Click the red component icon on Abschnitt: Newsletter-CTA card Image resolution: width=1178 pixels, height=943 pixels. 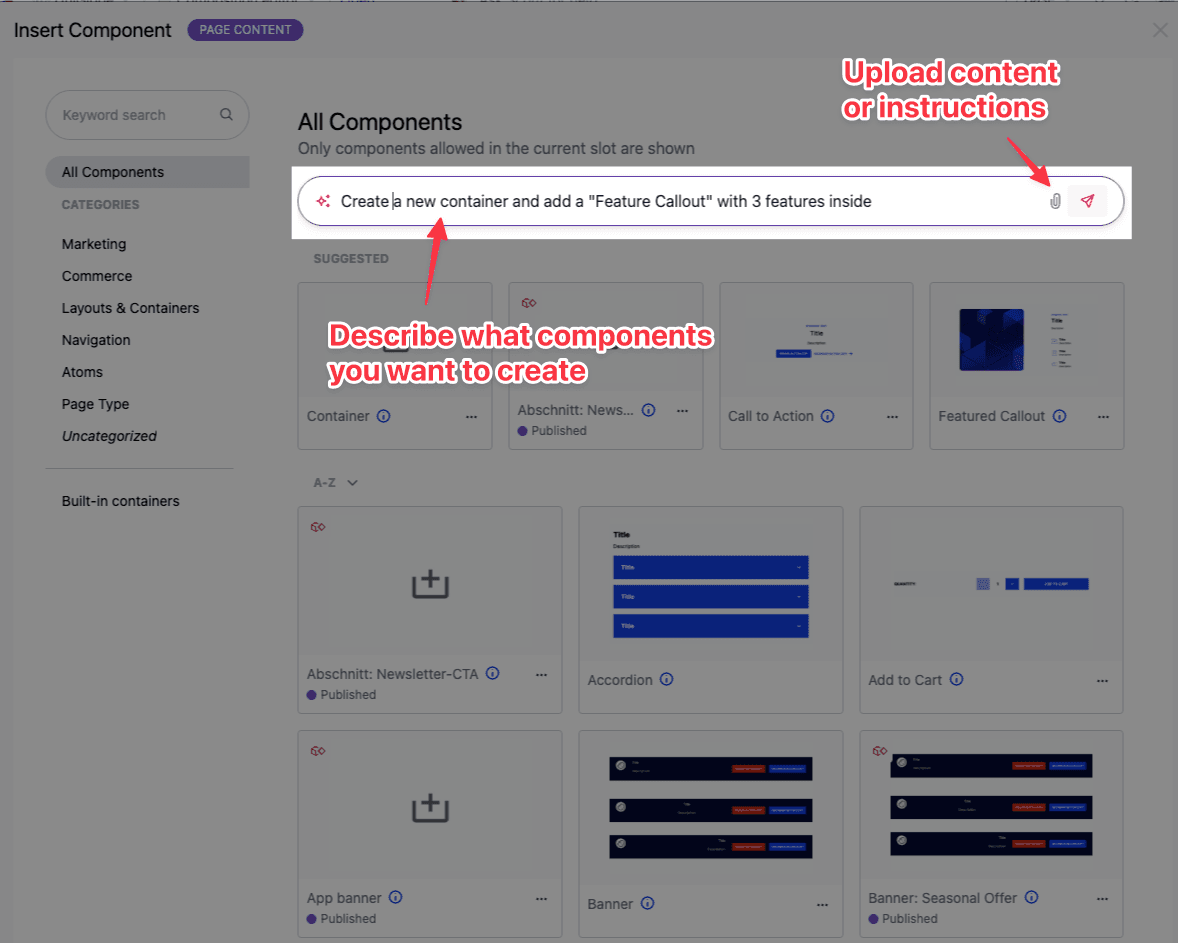[x=317, y=527]
